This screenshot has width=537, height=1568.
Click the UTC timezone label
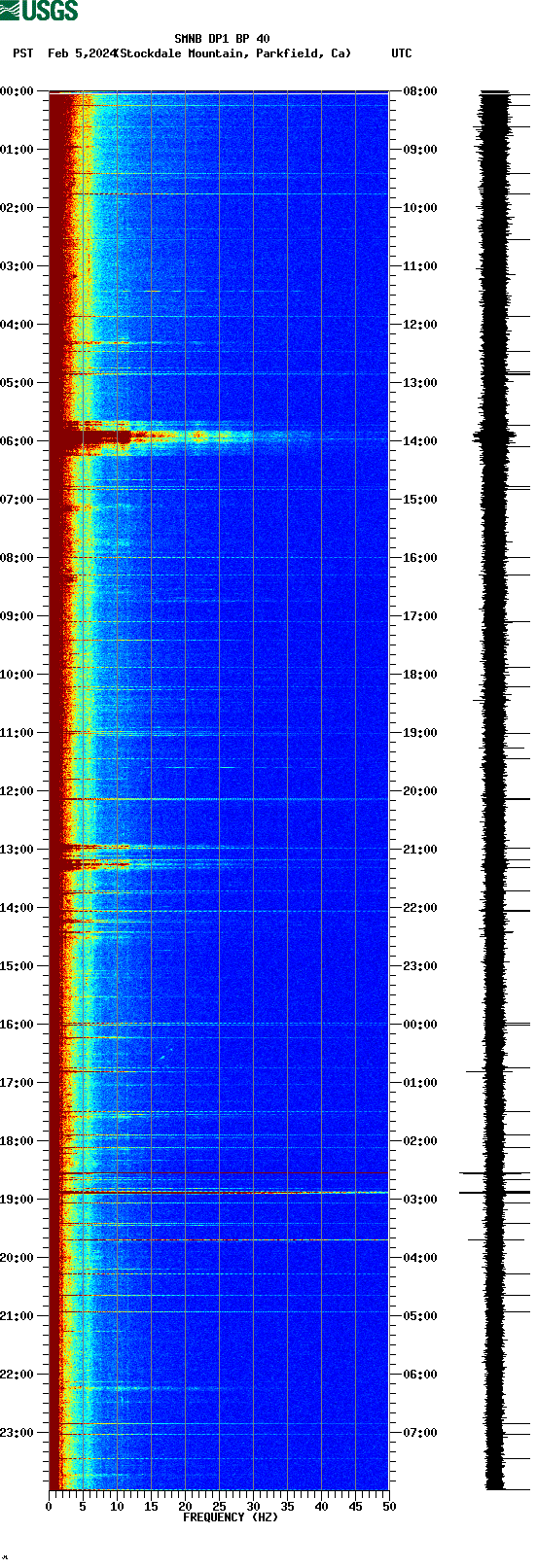pyautogui.click(x=402, y=53)
